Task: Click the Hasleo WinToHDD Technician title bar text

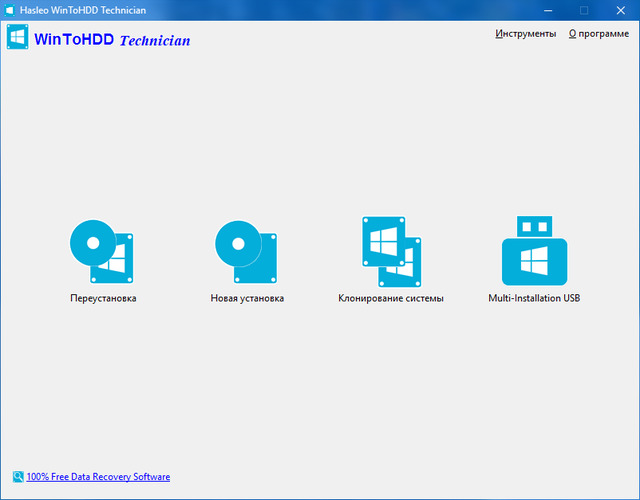Action: pos(75,10)
